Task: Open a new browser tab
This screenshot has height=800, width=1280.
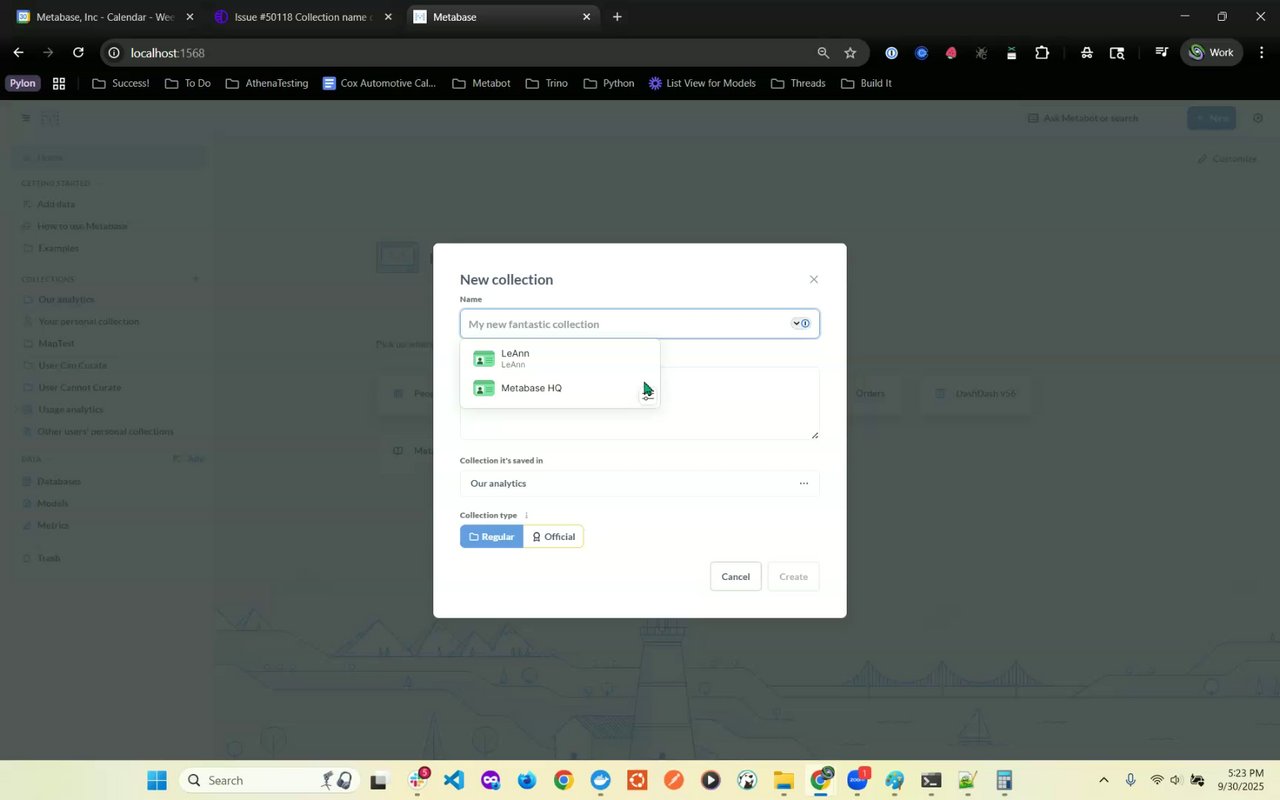Action: click(617, 17)
